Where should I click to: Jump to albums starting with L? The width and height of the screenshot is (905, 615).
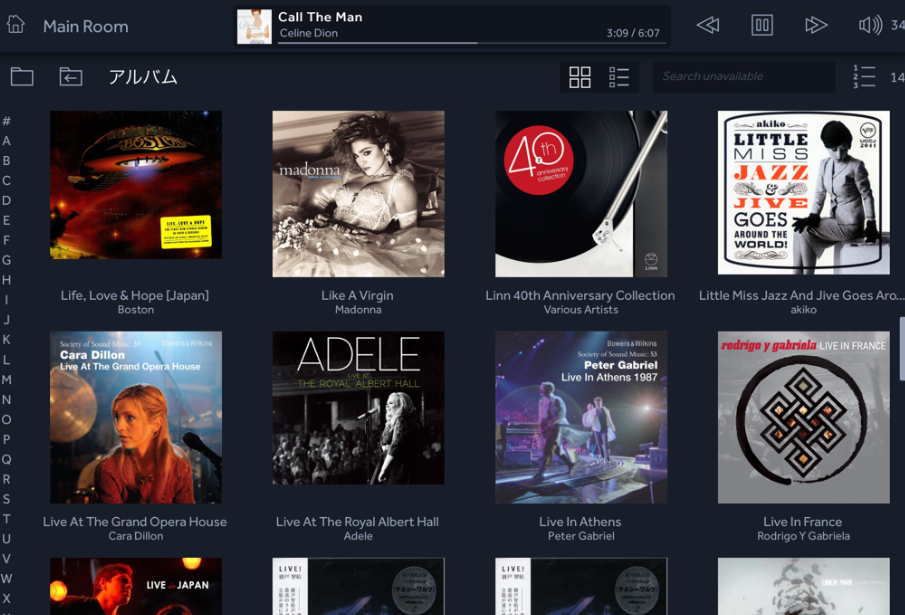tap(6, 359)
